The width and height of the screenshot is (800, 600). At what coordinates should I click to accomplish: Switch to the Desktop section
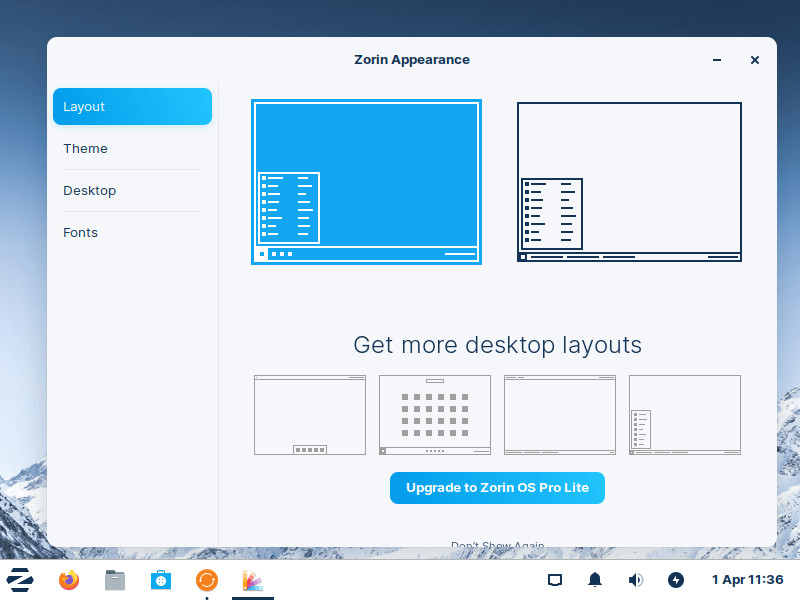(x=132, y=190)
